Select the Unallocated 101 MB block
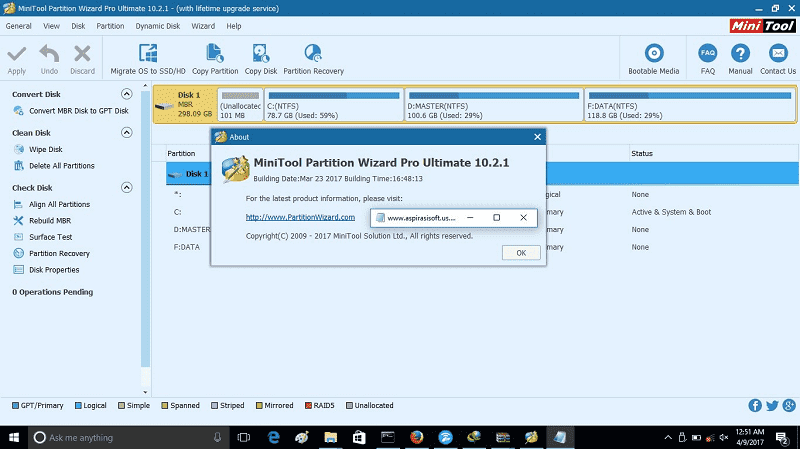 tap(240, 105)
